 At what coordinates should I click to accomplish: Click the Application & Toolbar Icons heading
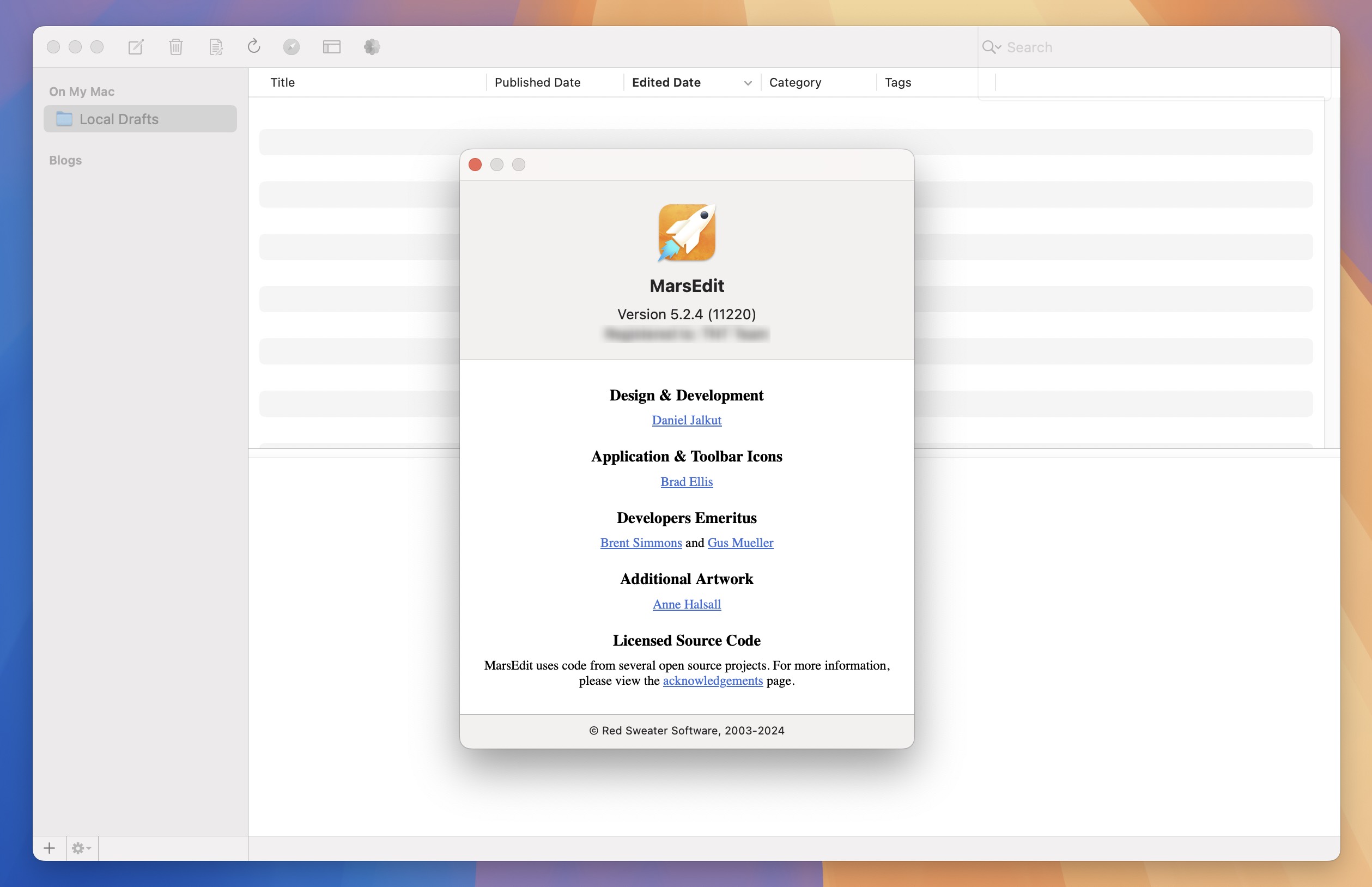pyautogui.click(x=687, y=456)
